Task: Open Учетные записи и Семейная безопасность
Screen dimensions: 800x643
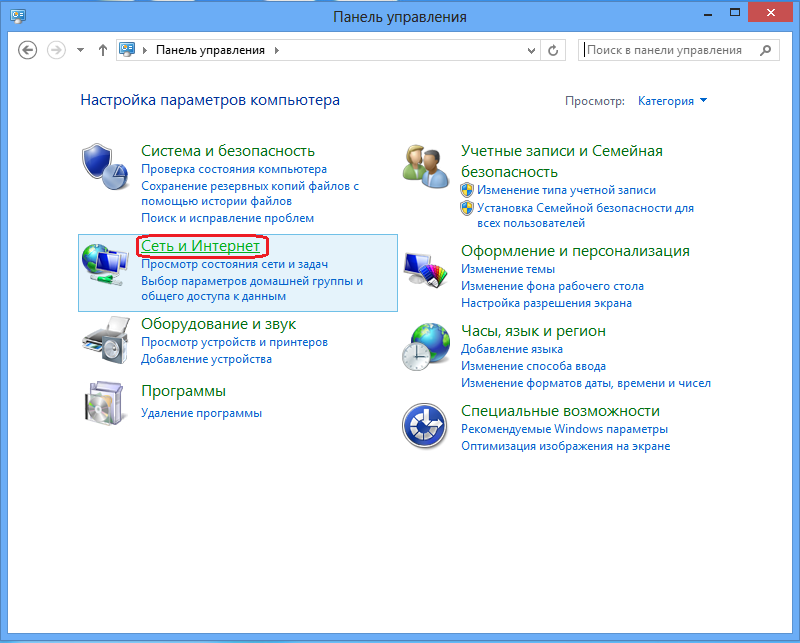Action: click(562, 161)
